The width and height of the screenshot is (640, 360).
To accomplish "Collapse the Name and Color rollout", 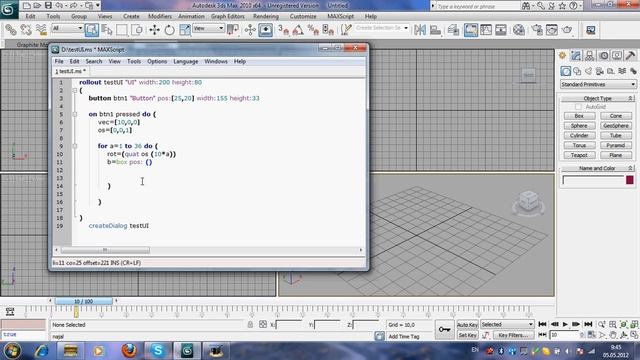I will (x=598, y=168).
